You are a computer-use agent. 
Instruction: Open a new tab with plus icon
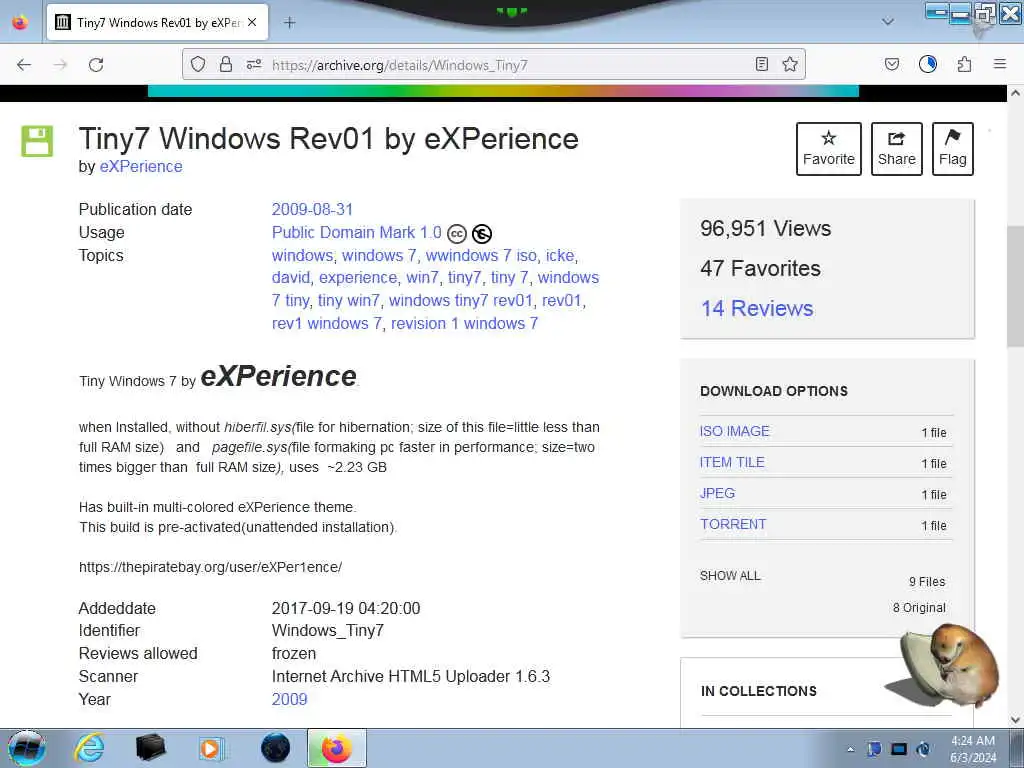point(289,22)
